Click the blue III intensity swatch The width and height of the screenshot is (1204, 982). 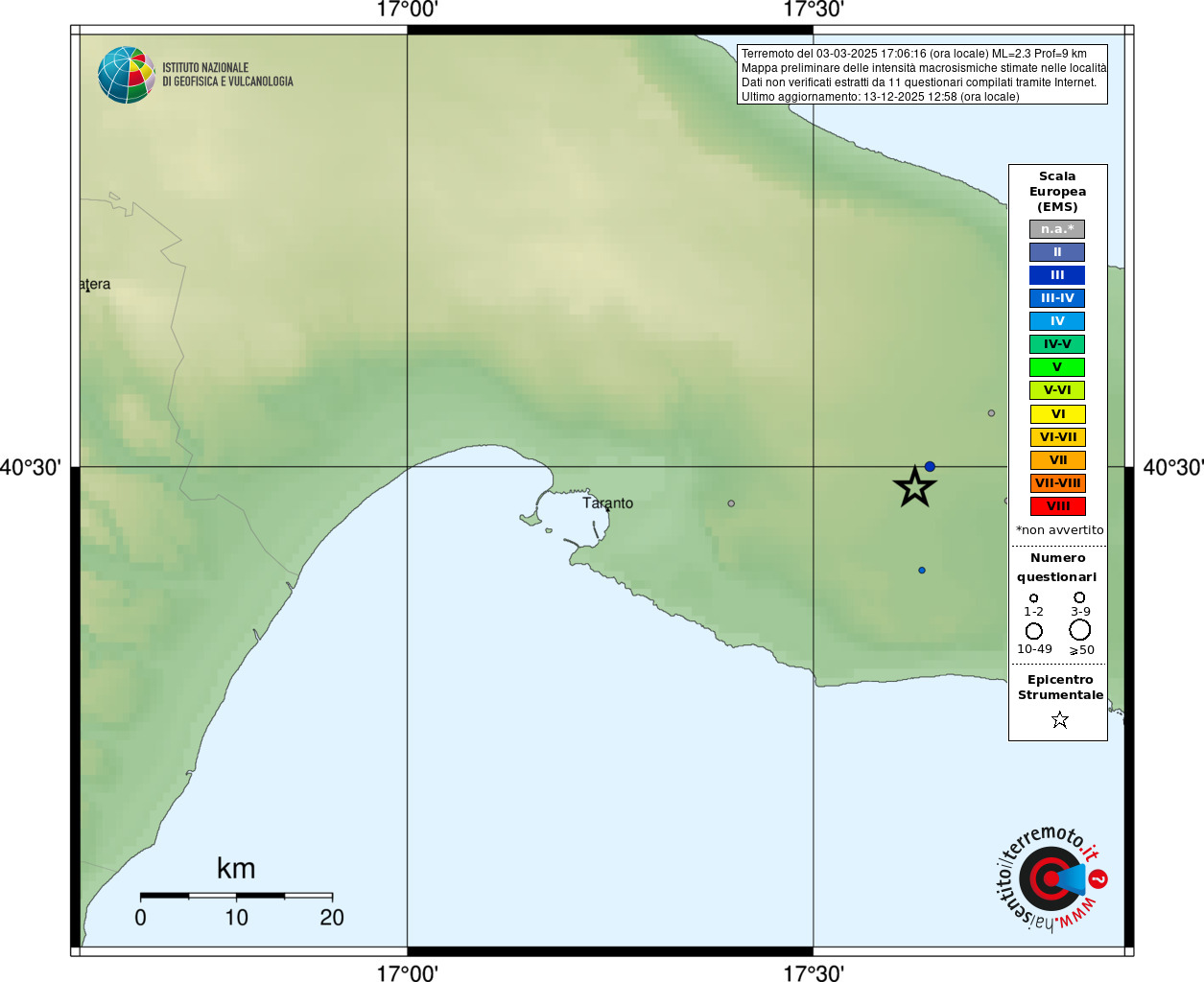click(1057, 275)
